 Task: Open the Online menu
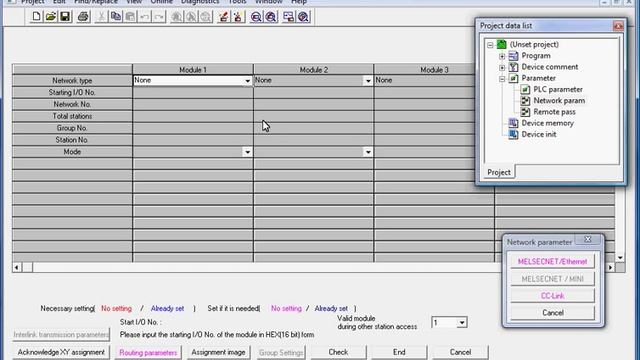point(162,2)
